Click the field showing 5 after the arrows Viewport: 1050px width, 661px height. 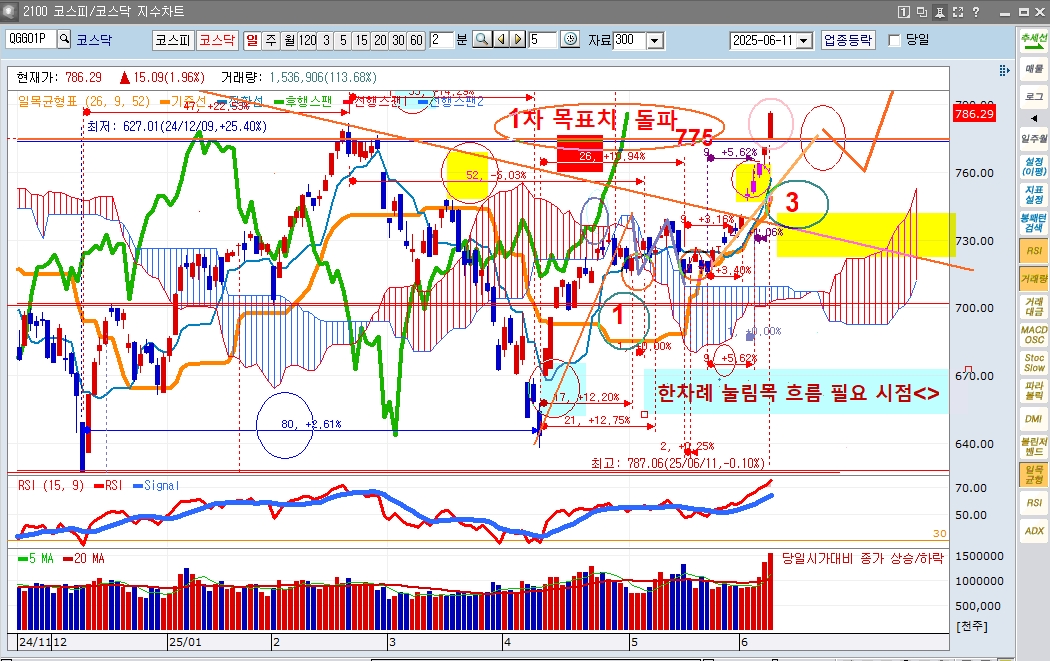pyautogui.click(x=542, y=40)
